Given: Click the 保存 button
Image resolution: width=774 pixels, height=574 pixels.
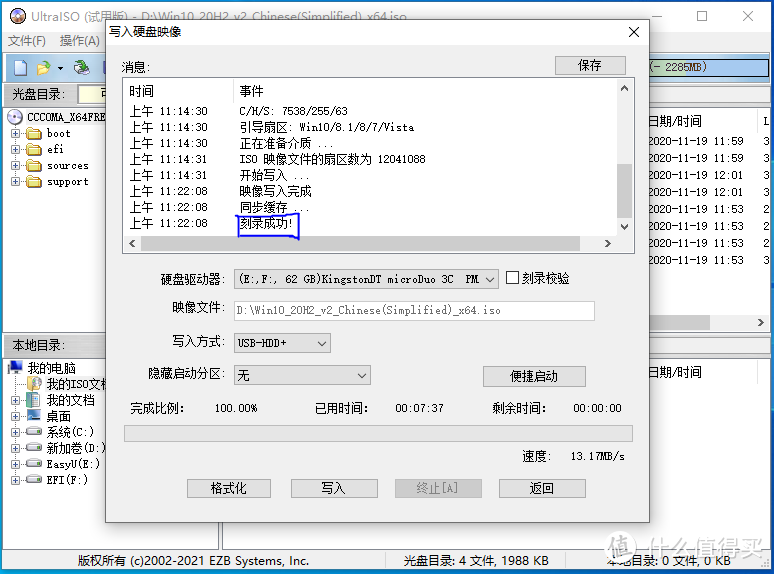Looking at the screenshot, I should click(x=590, y=65).
